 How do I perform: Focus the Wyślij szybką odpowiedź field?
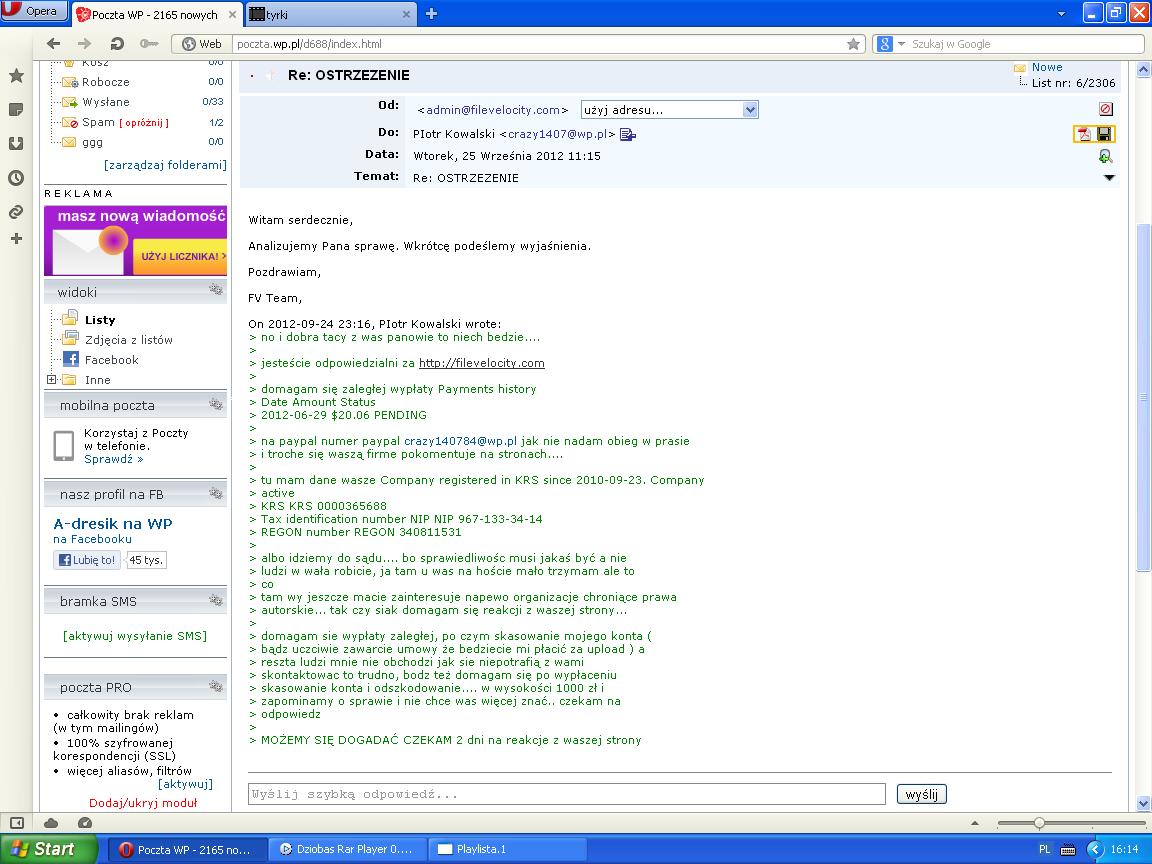tap(566, 793)
